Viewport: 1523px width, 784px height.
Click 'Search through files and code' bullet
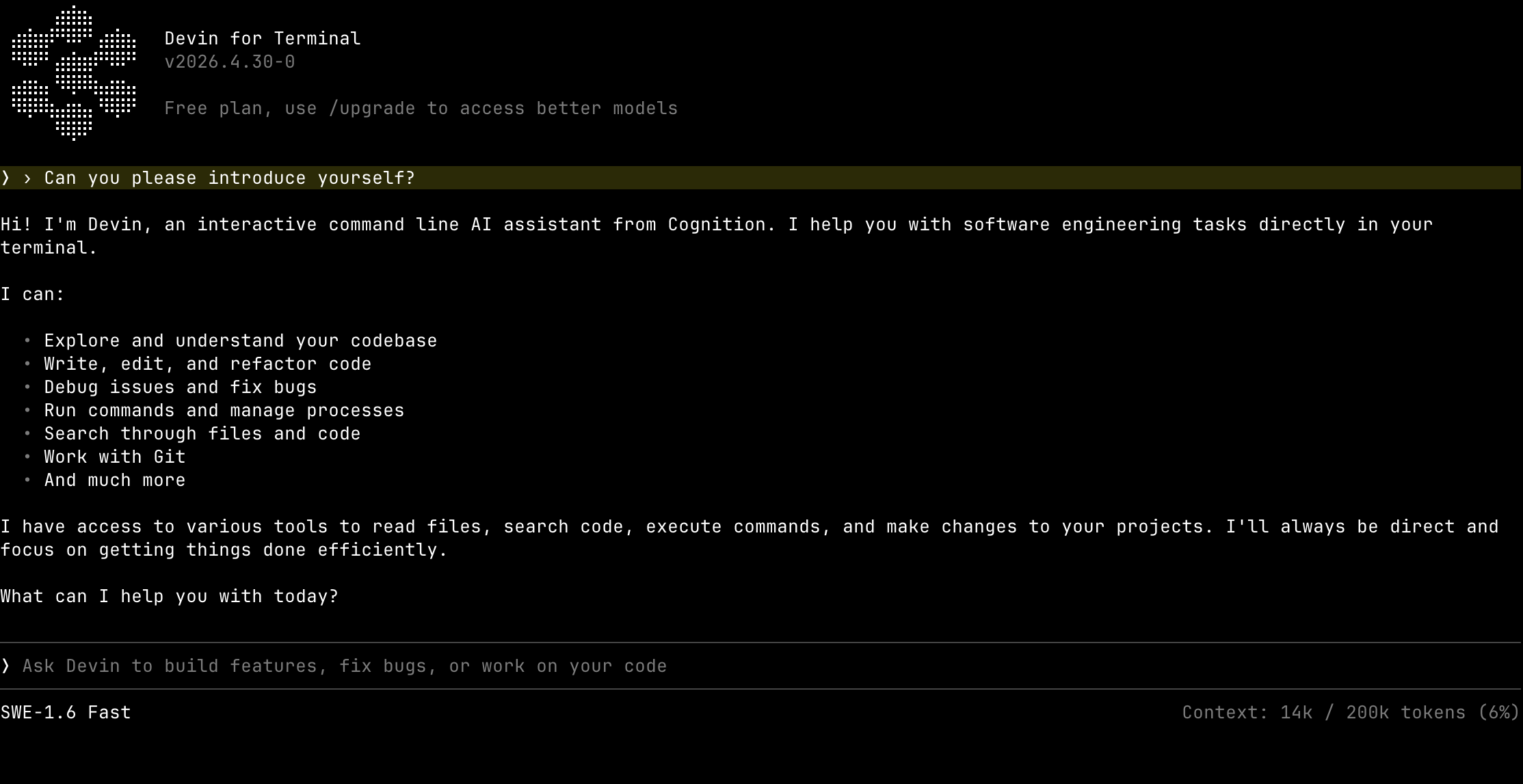(x=202, y=433)
